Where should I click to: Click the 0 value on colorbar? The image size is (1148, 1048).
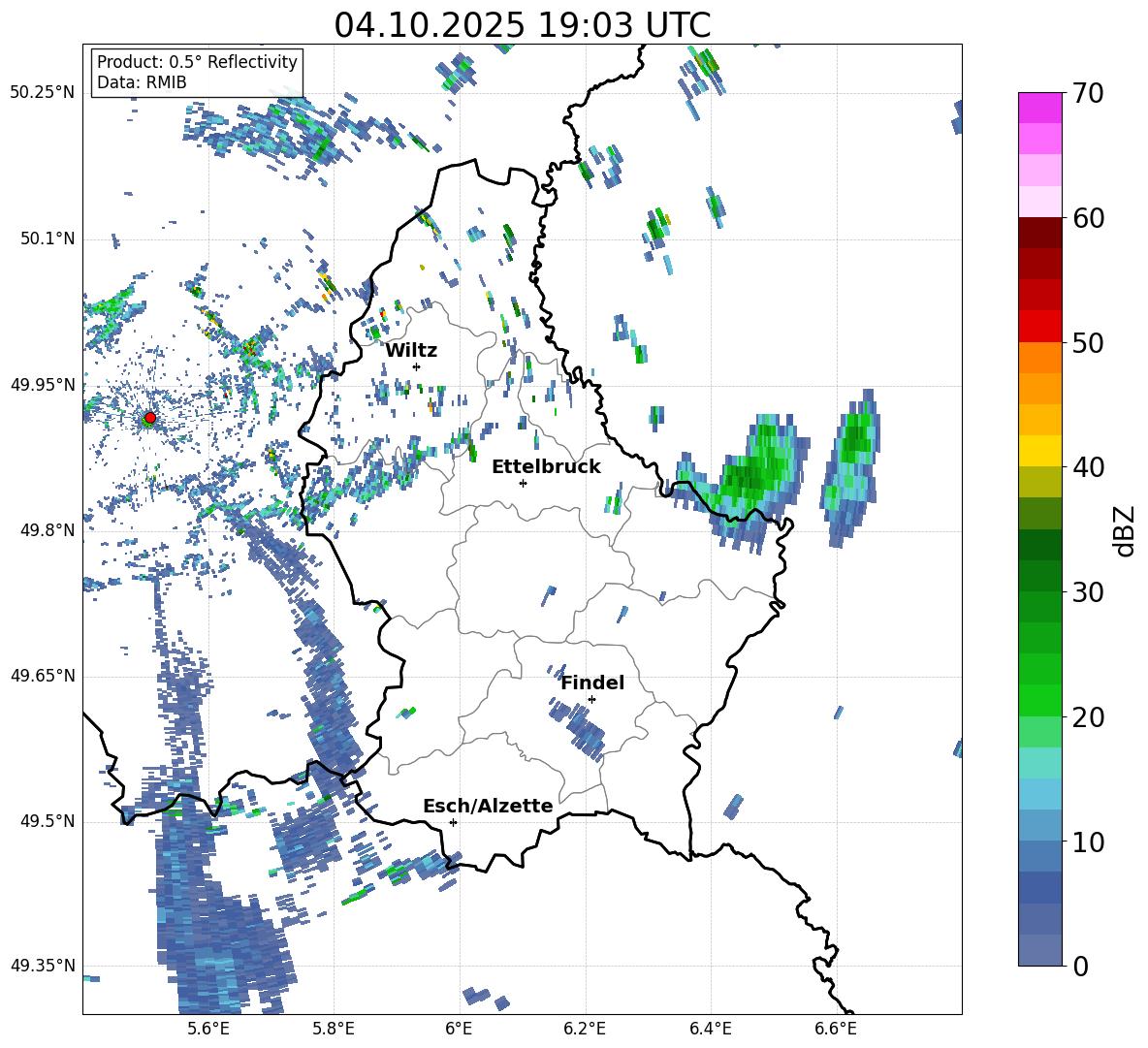pyautogui.click(x=1079, y=966)
